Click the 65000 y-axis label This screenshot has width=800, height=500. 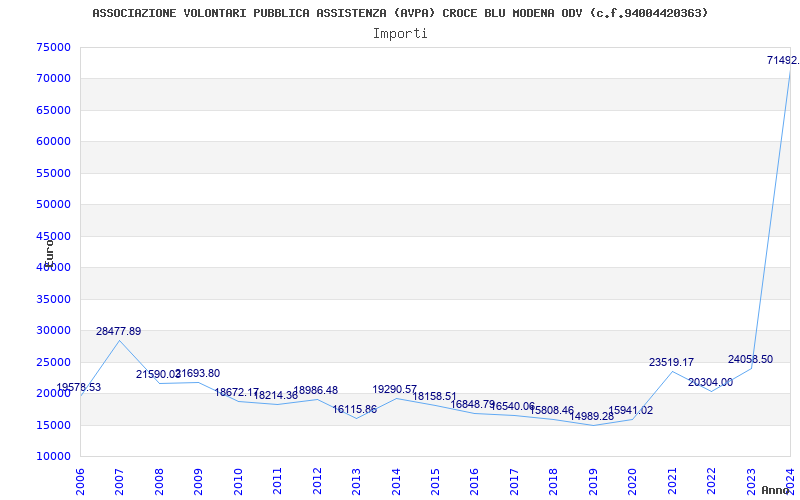coord(54,110)
